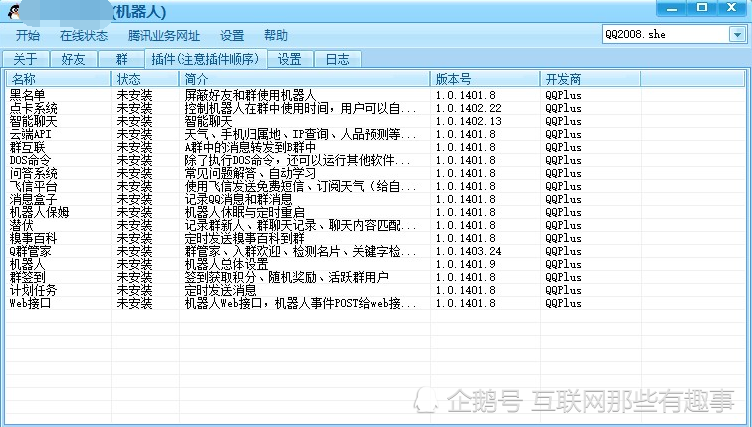Viewport: 752px width, 427px height.
Task: Click the QQ penguin icon in title bar
Action: 14,12
